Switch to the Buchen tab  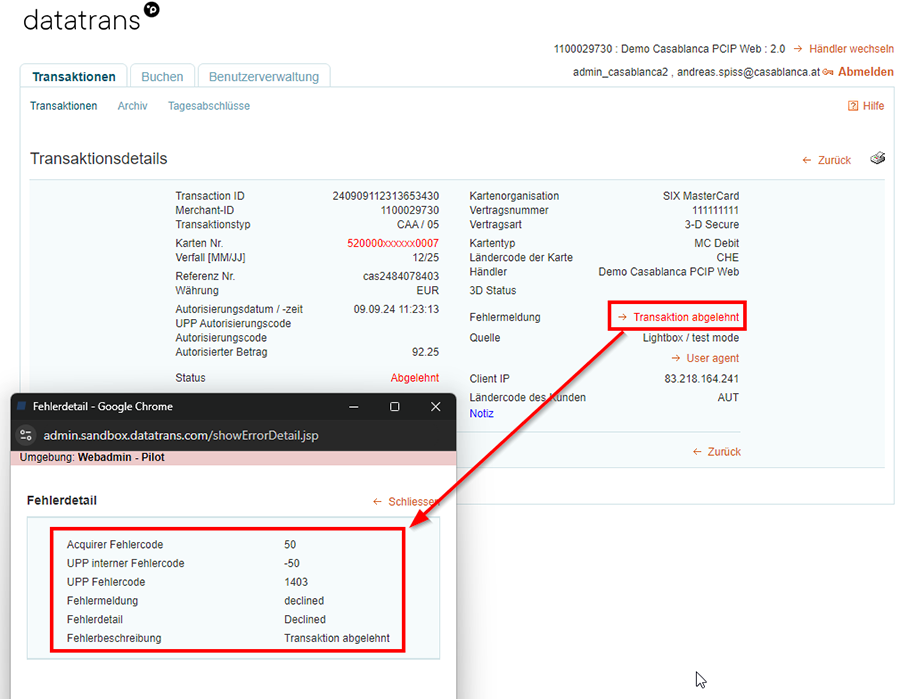pos(162,77)
